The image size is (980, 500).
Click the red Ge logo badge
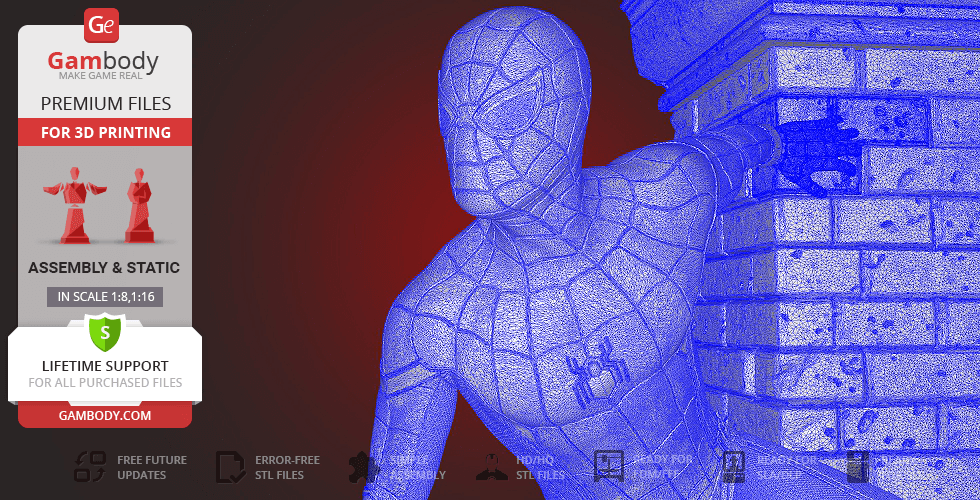pos(102,24)
